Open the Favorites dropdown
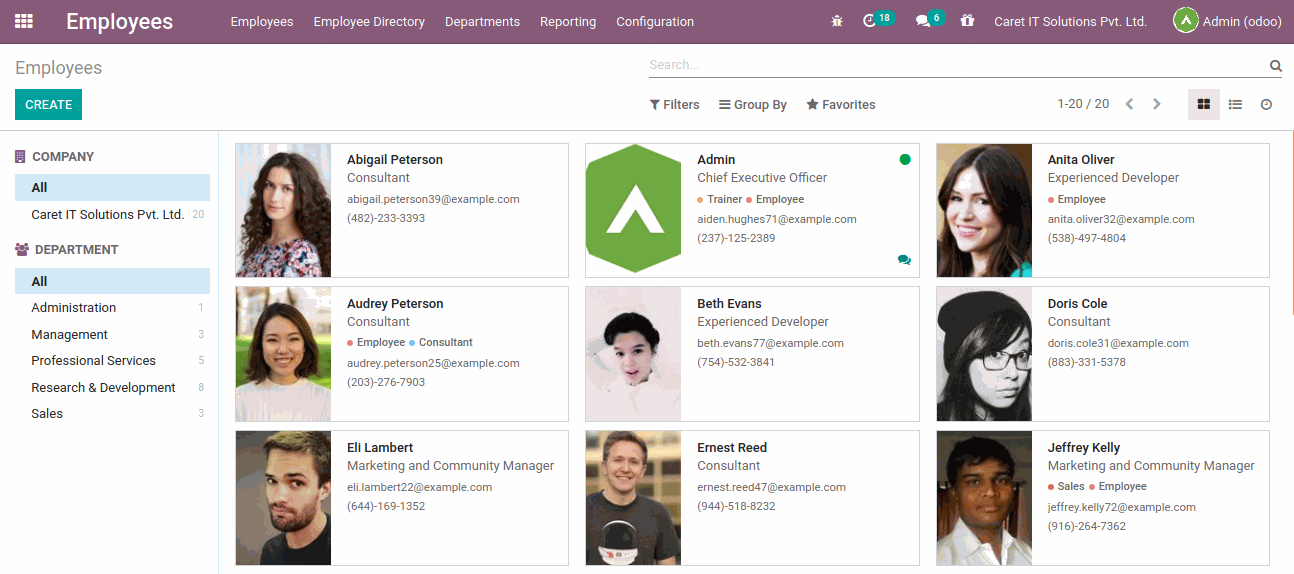The image size is (1294, 574). (x=841, y=105)
